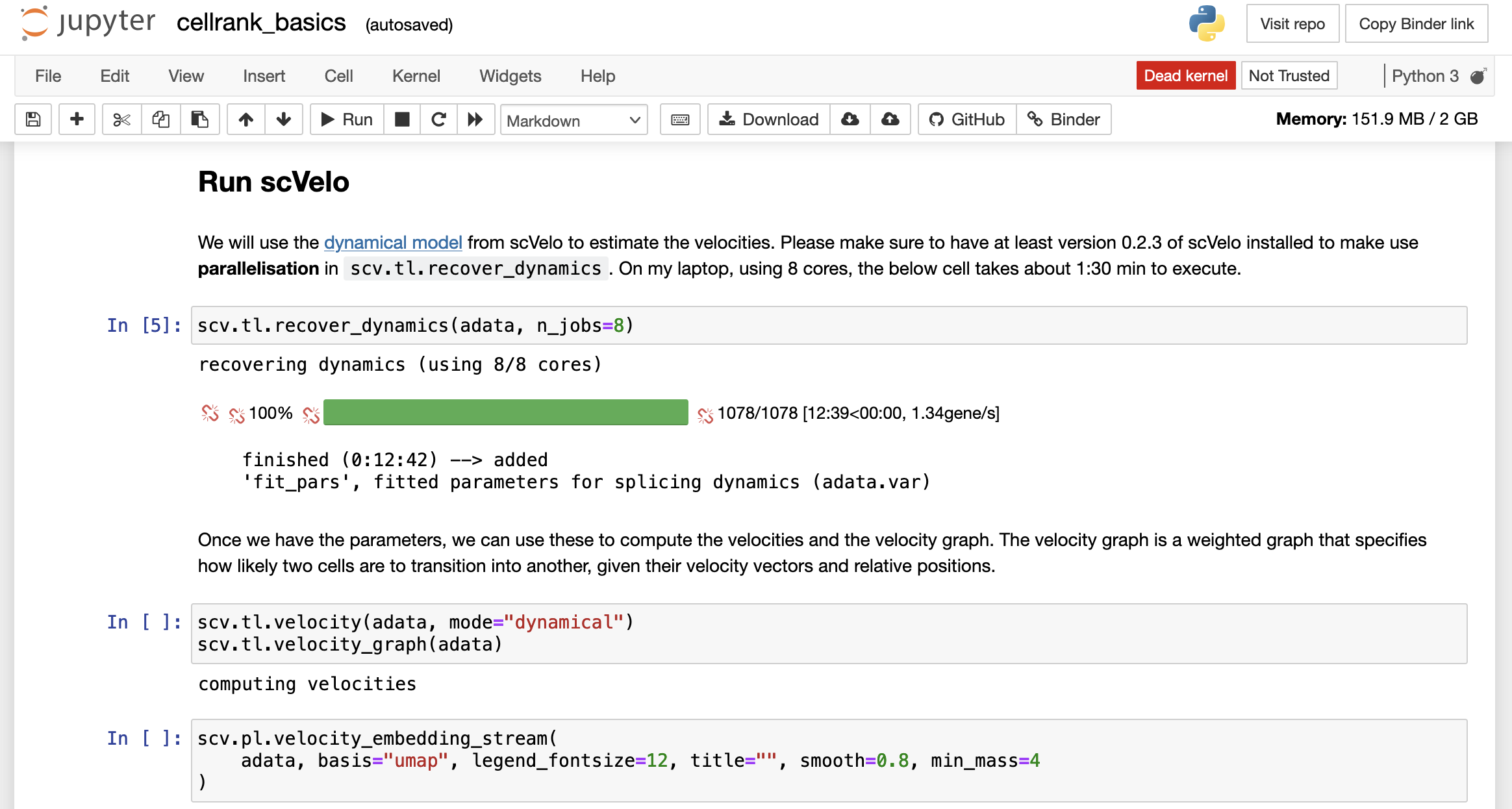Open the dynamical model hyperlink

[392, 242]
